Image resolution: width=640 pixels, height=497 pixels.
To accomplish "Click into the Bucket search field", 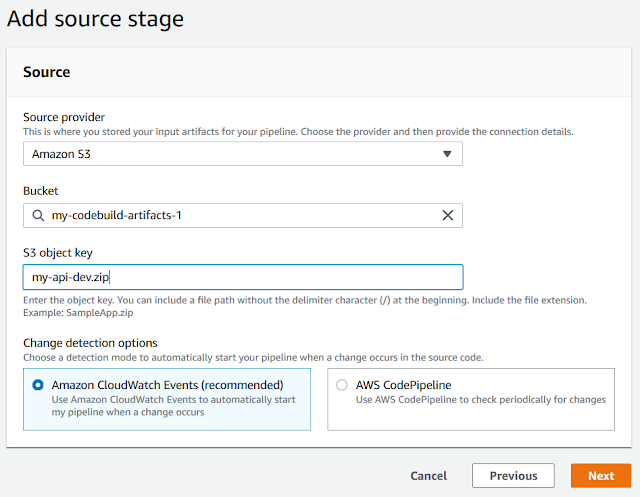I will pos(243,215).
